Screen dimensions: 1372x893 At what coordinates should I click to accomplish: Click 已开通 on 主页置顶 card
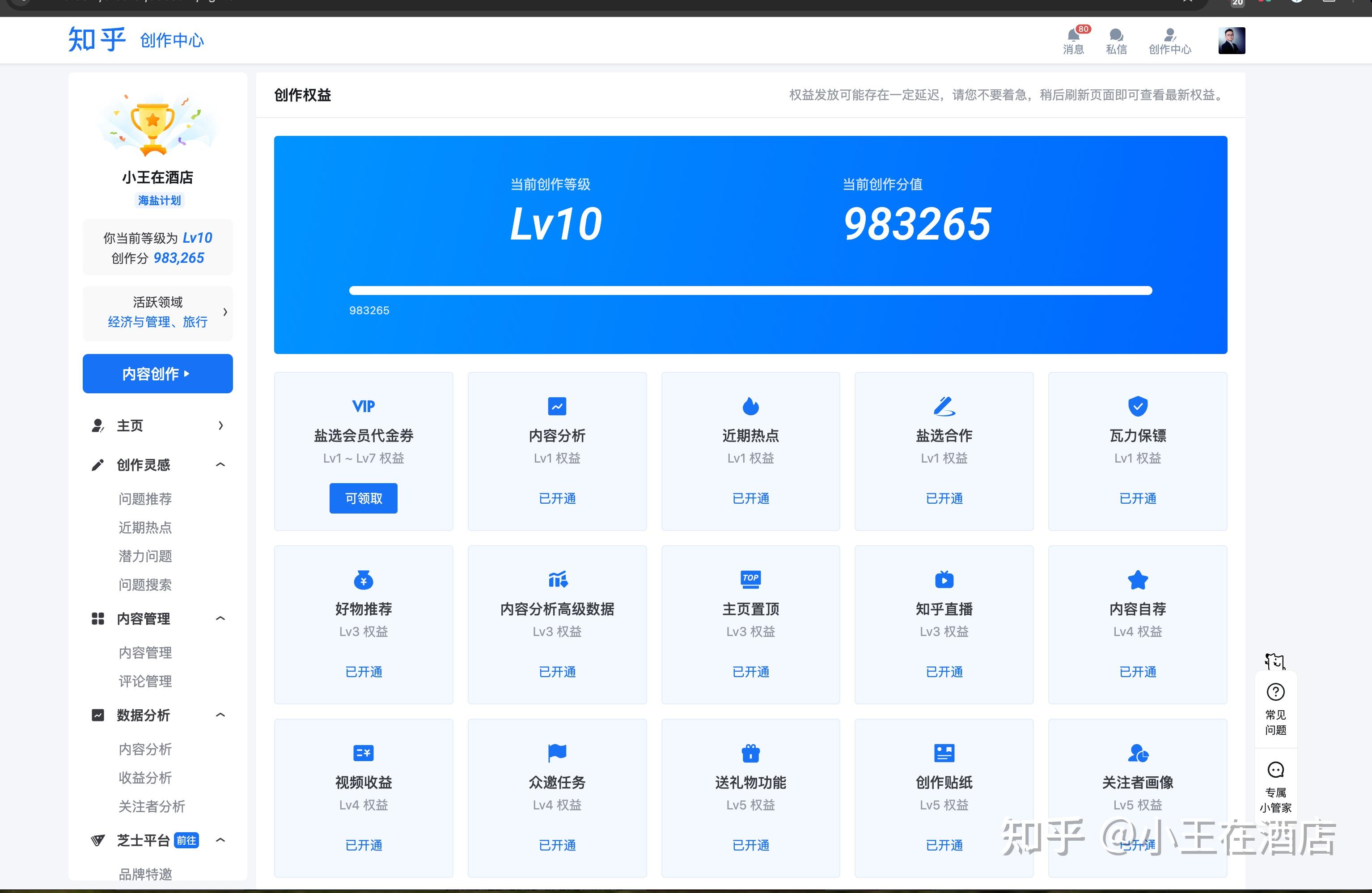coord(750,672)
